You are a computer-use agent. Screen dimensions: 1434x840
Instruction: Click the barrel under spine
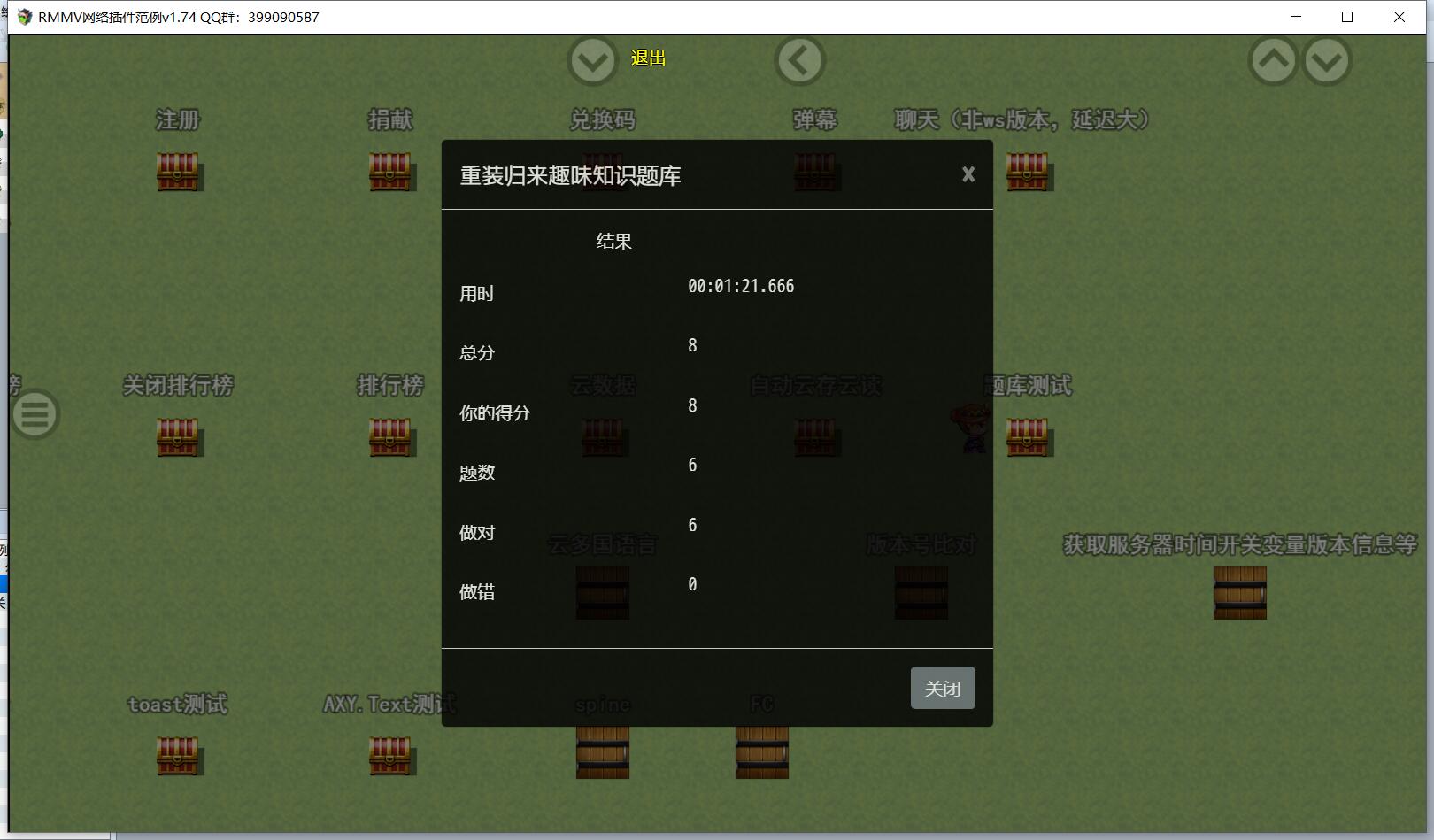coord(603,752)
